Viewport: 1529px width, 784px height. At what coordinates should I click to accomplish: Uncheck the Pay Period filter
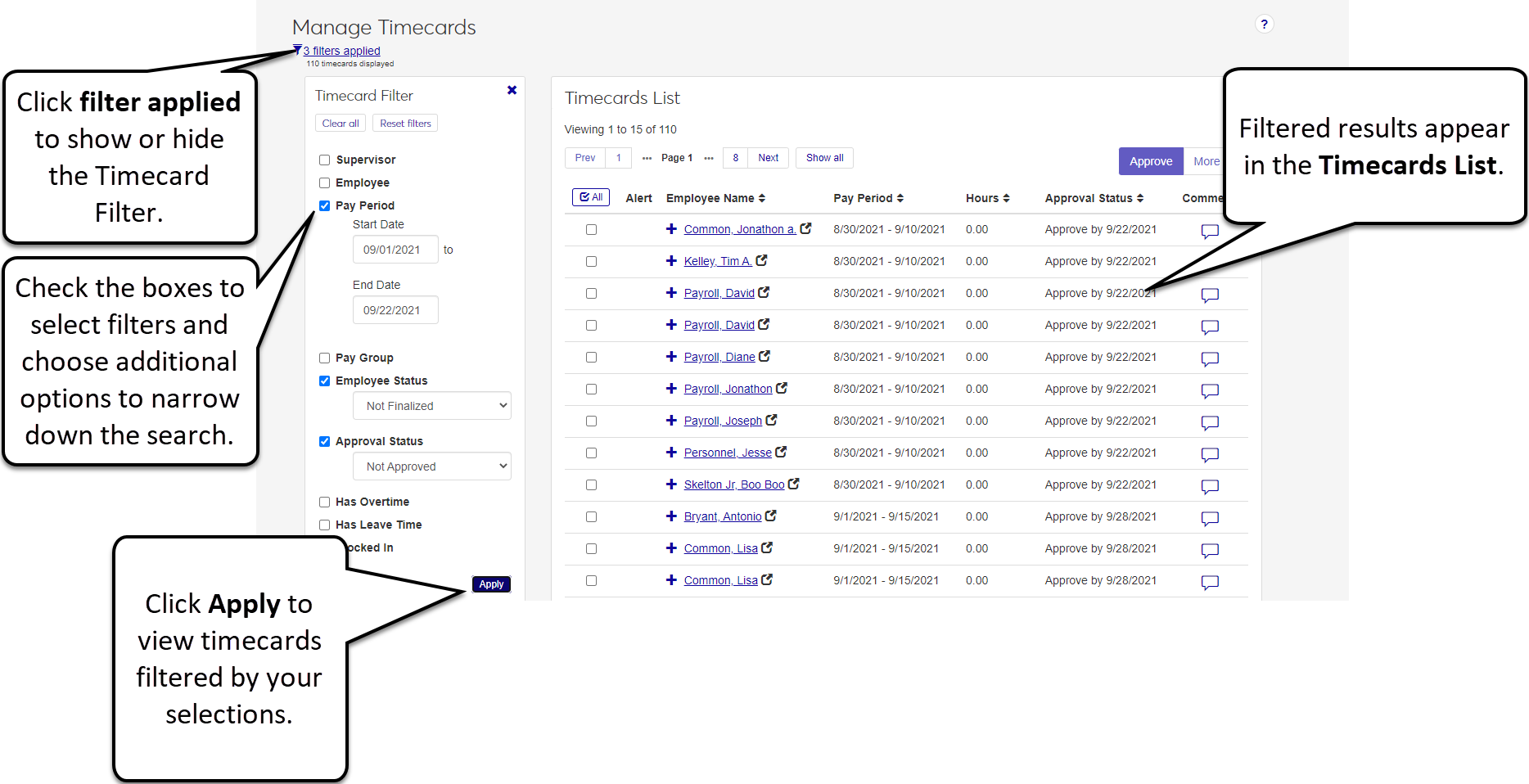324,205
